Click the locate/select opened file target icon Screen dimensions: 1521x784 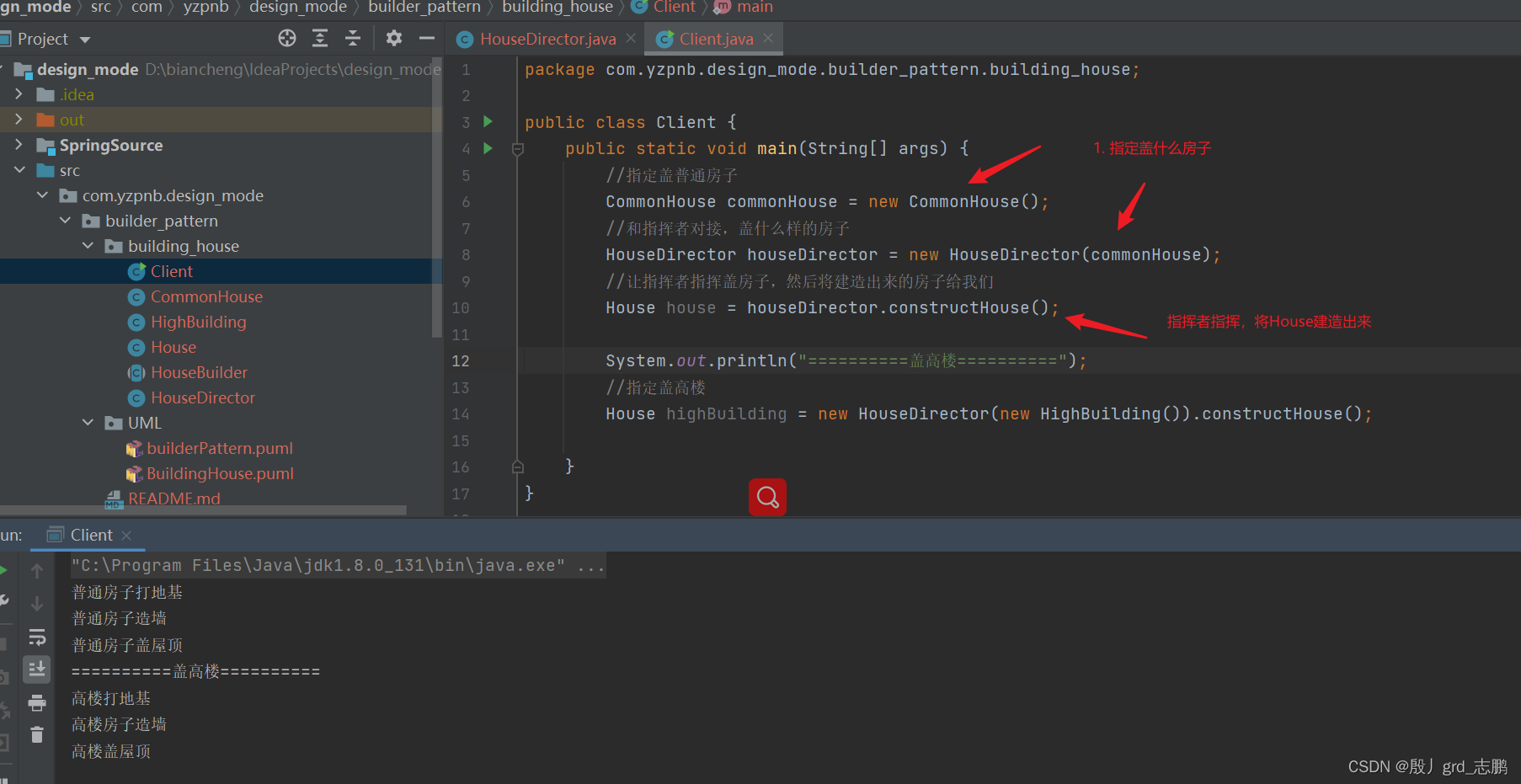(x=287, y=38)
